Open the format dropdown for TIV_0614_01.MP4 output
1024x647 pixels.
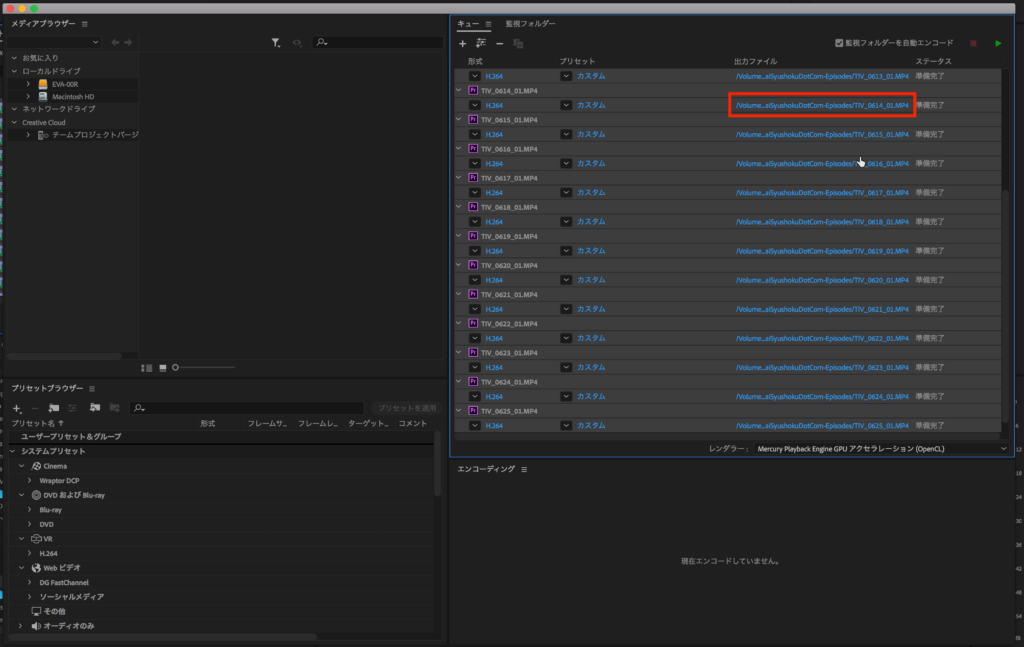pos(474,105)
